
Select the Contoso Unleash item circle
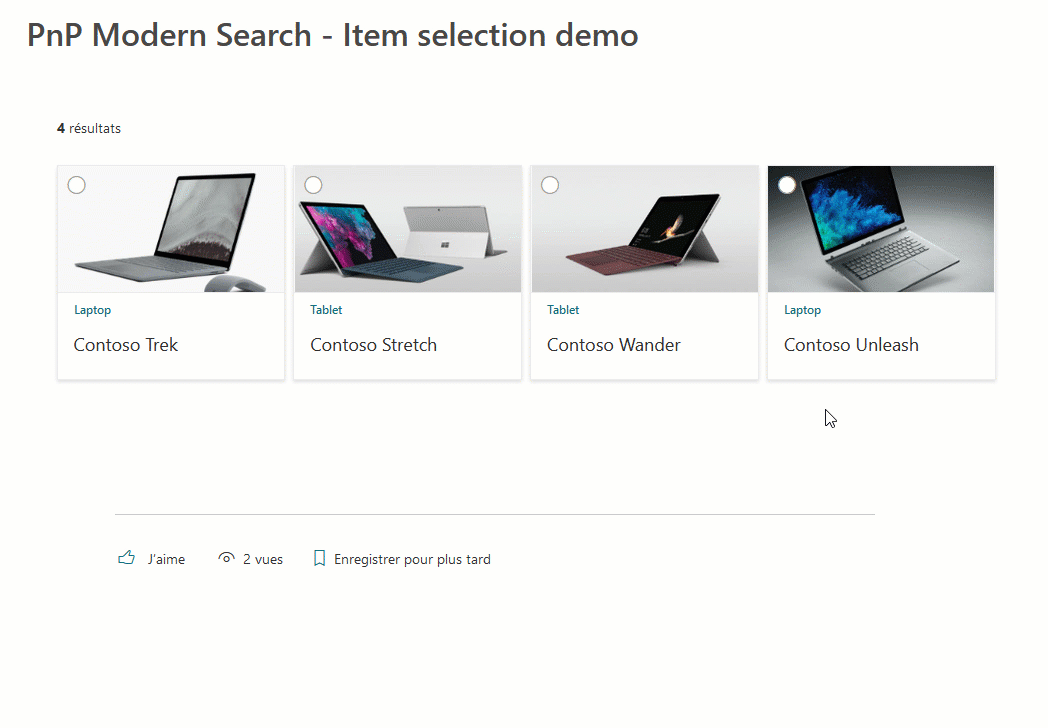787,185
